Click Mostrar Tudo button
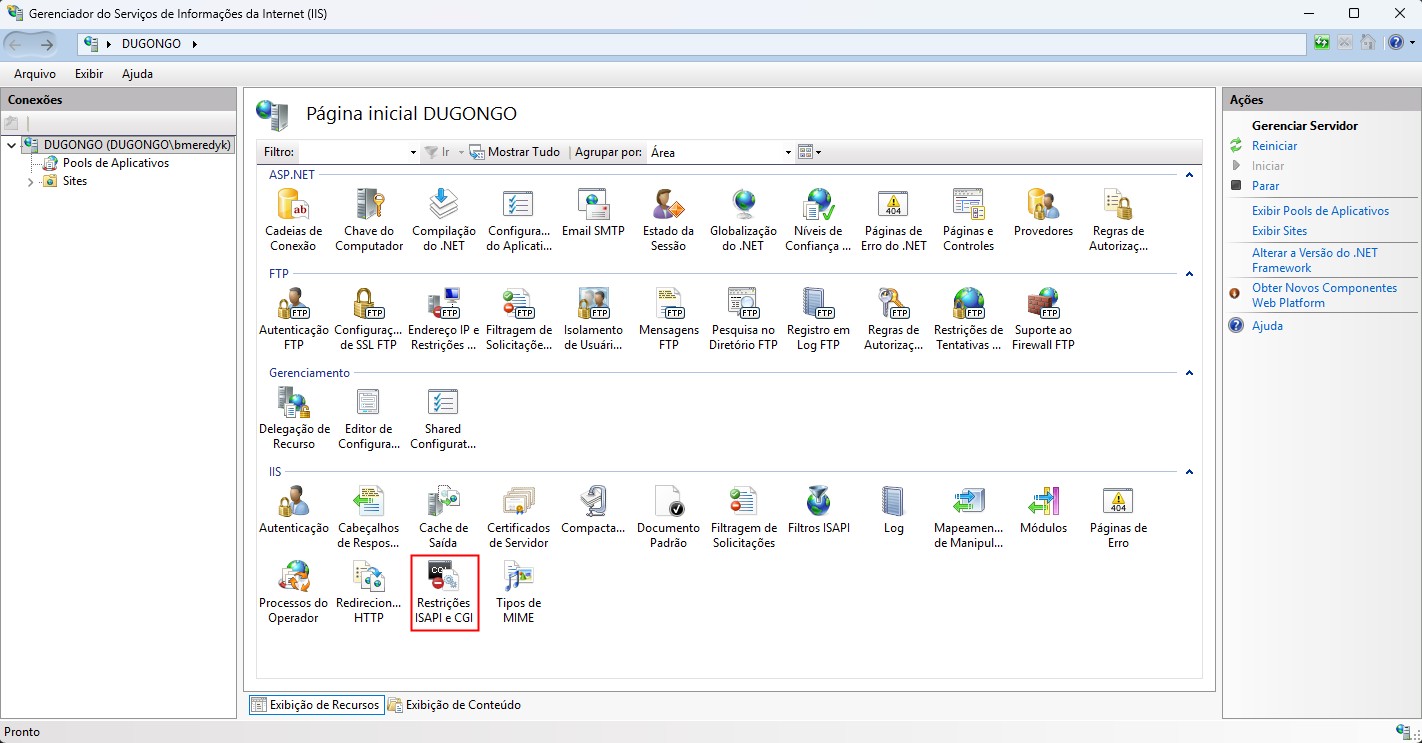This screenshot has width=1422, height=743. 515,152
